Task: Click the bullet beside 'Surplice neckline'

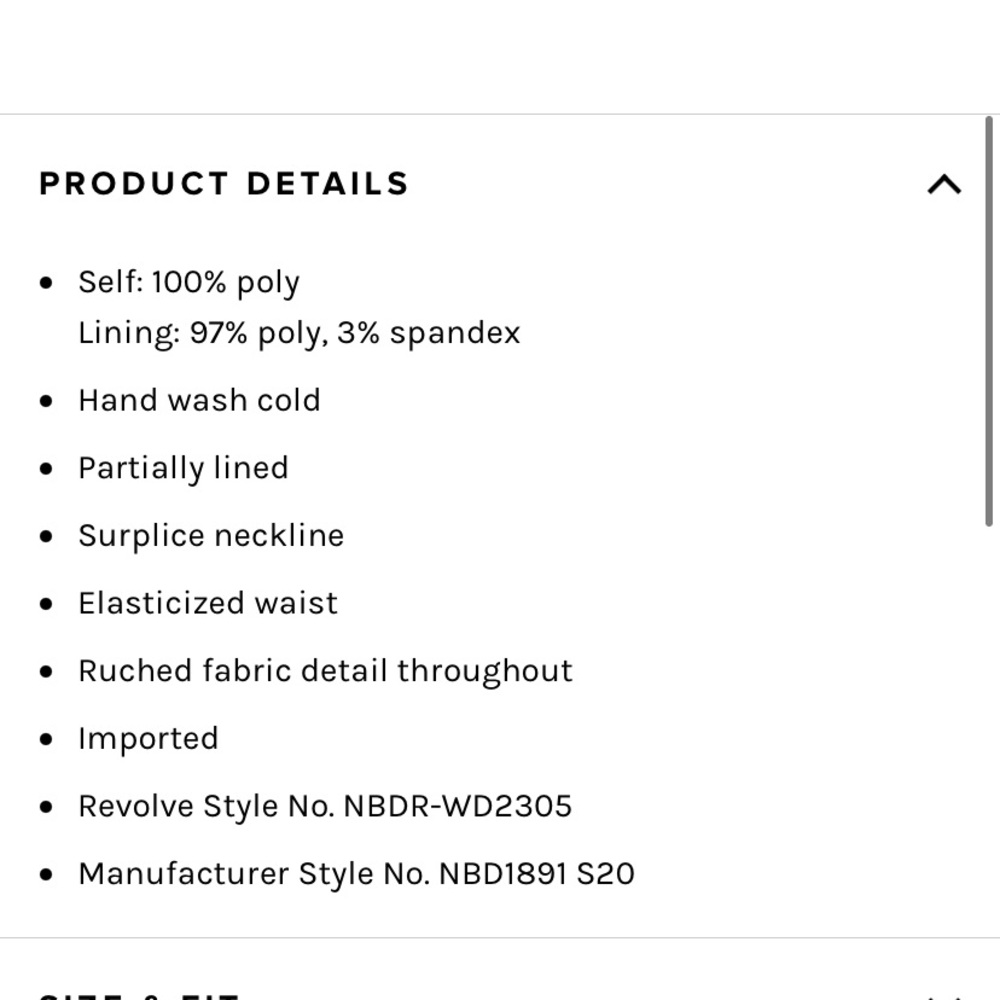Action: (x=46, y=536)
